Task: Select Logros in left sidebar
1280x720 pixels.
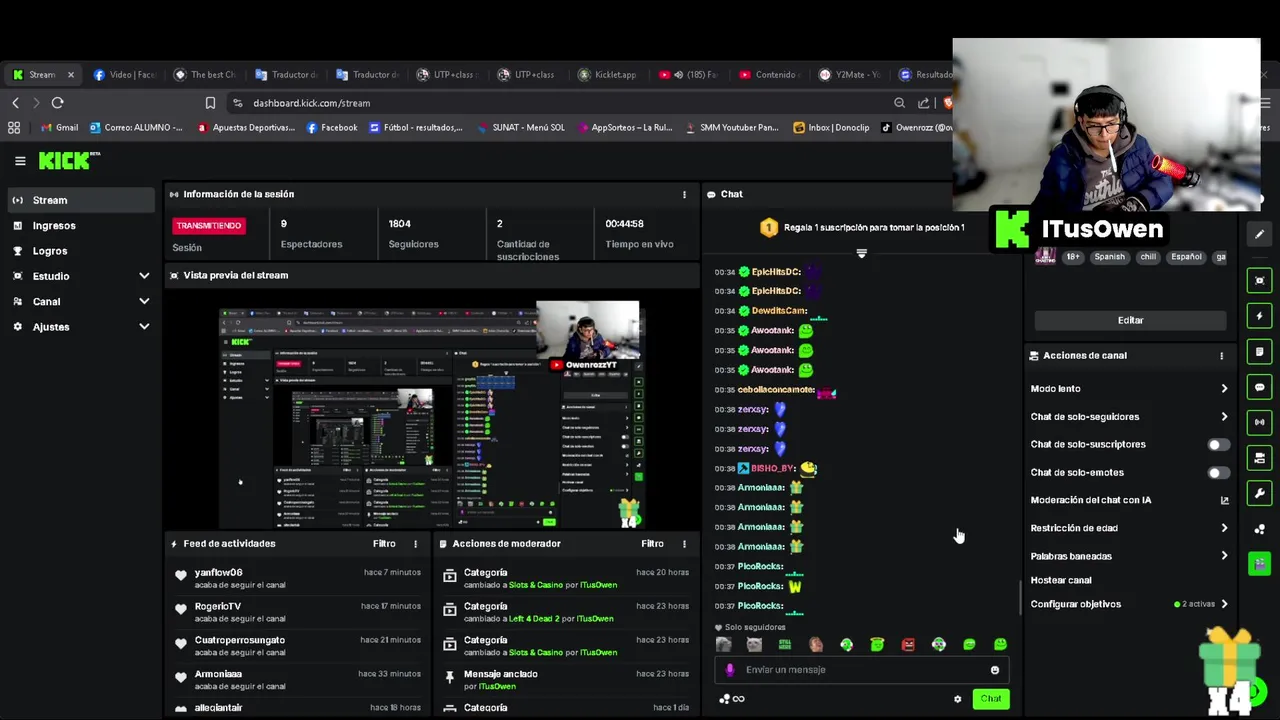Action: pyautogui.click(x=80, y=251)
